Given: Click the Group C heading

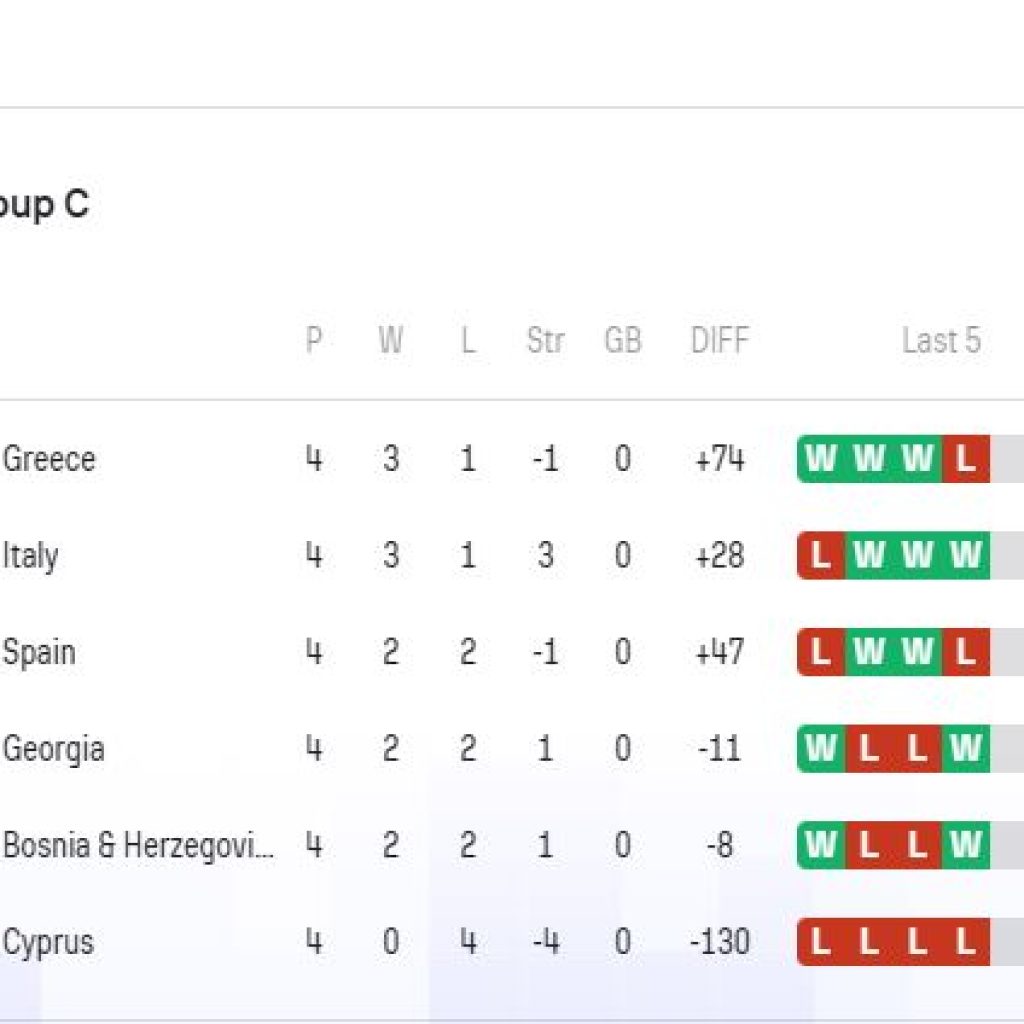Looking at the screenshot, I should click(44, 205).
